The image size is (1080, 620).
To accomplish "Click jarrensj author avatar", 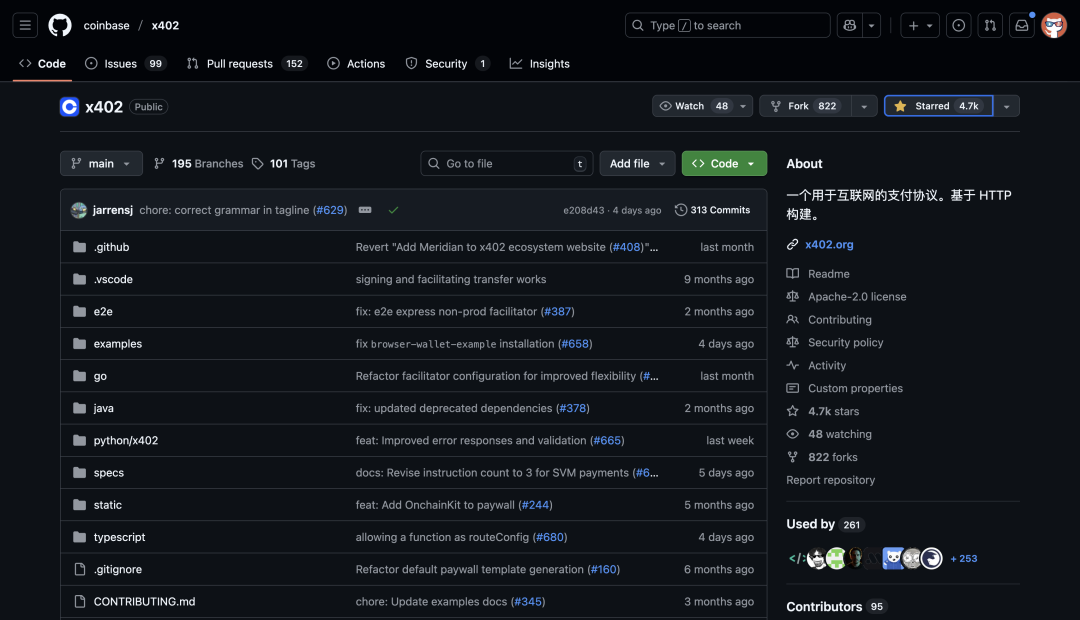I will 79,210.
